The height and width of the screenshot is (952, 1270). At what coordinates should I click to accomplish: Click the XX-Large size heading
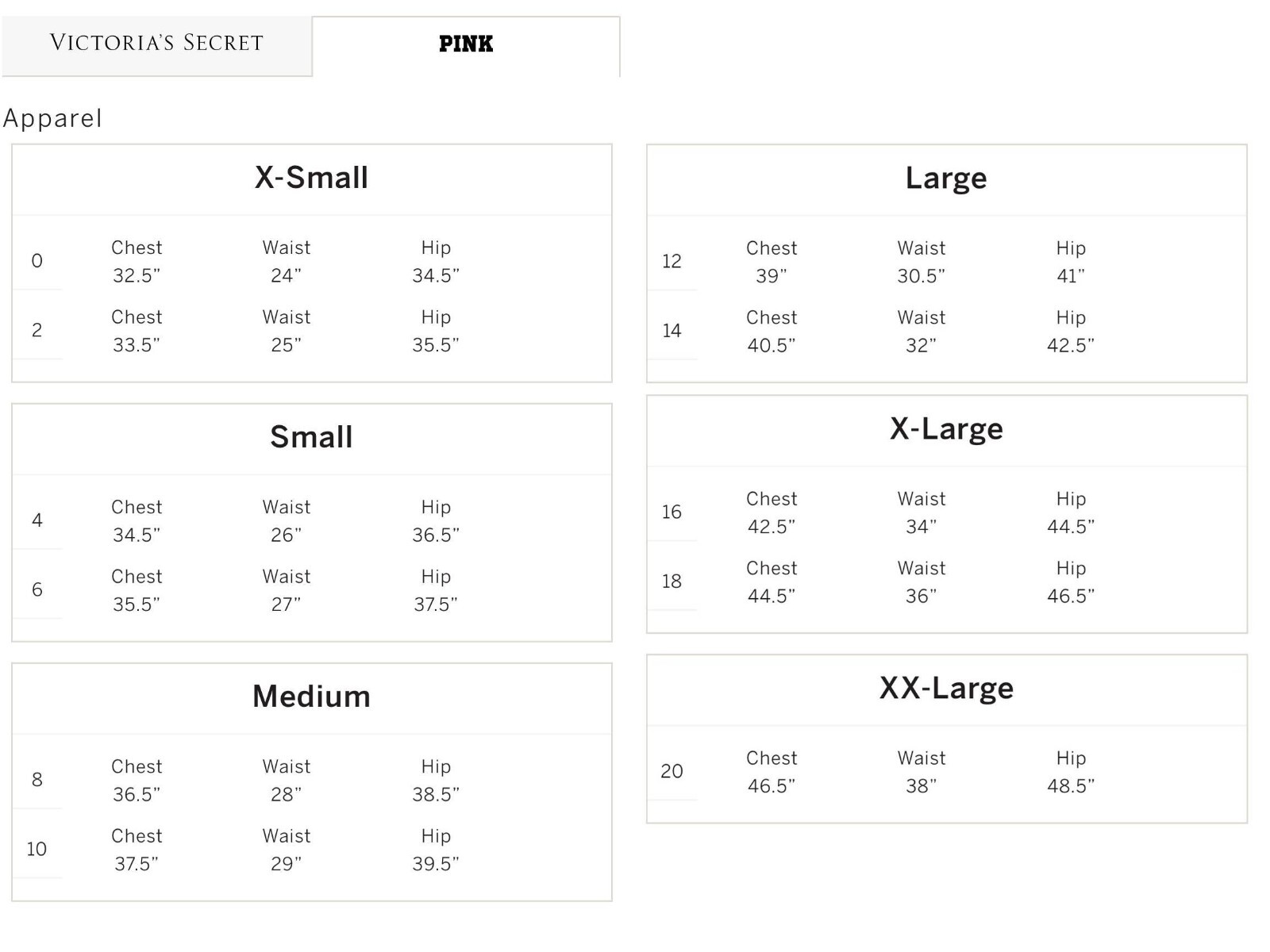[x=946, y=689]
